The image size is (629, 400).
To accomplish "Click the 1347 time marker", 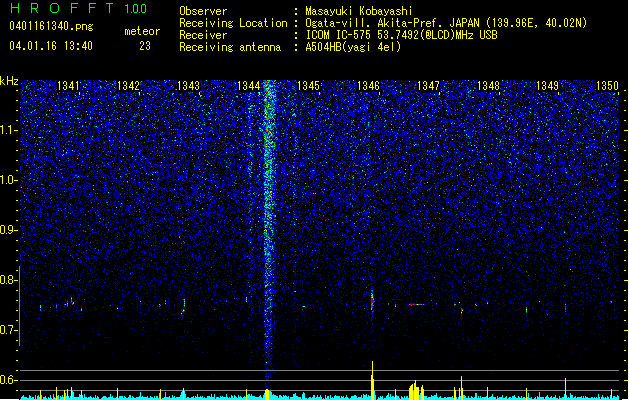I will [428, 86].
